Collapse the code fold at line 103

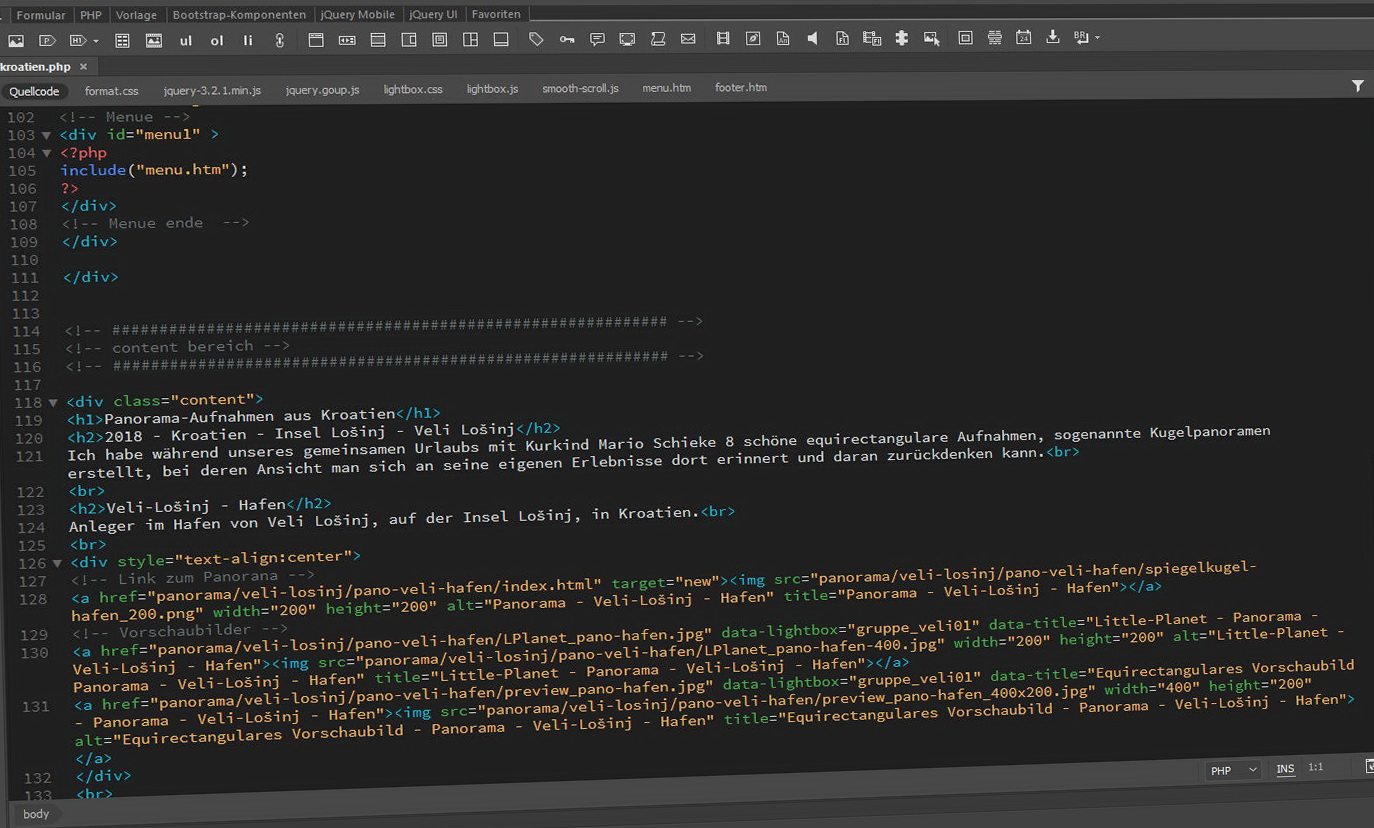(46, 135)
